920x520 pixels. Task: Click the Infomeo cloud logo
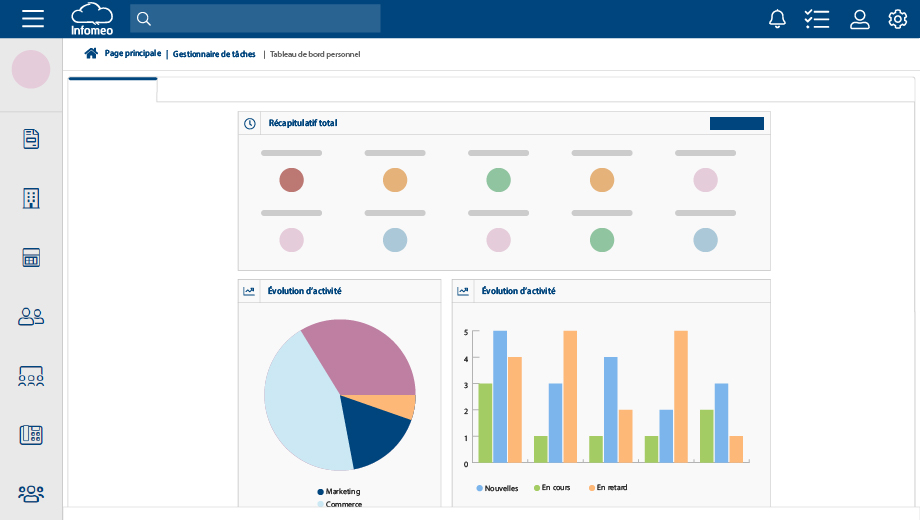click(92, 19)
